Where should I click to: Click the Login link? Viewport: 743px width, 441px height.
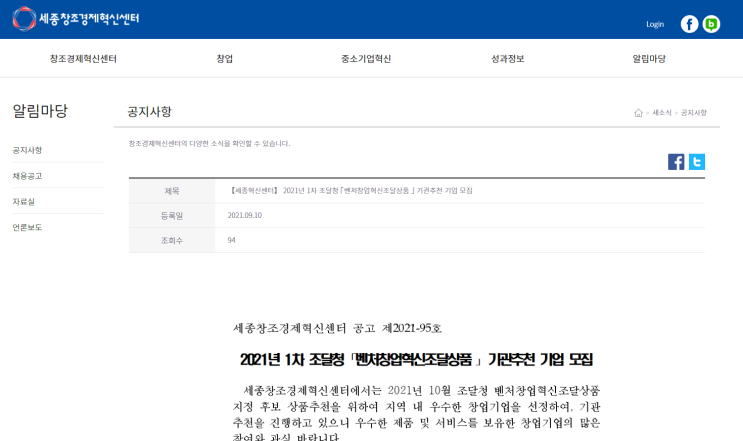(x=655, y=24)
